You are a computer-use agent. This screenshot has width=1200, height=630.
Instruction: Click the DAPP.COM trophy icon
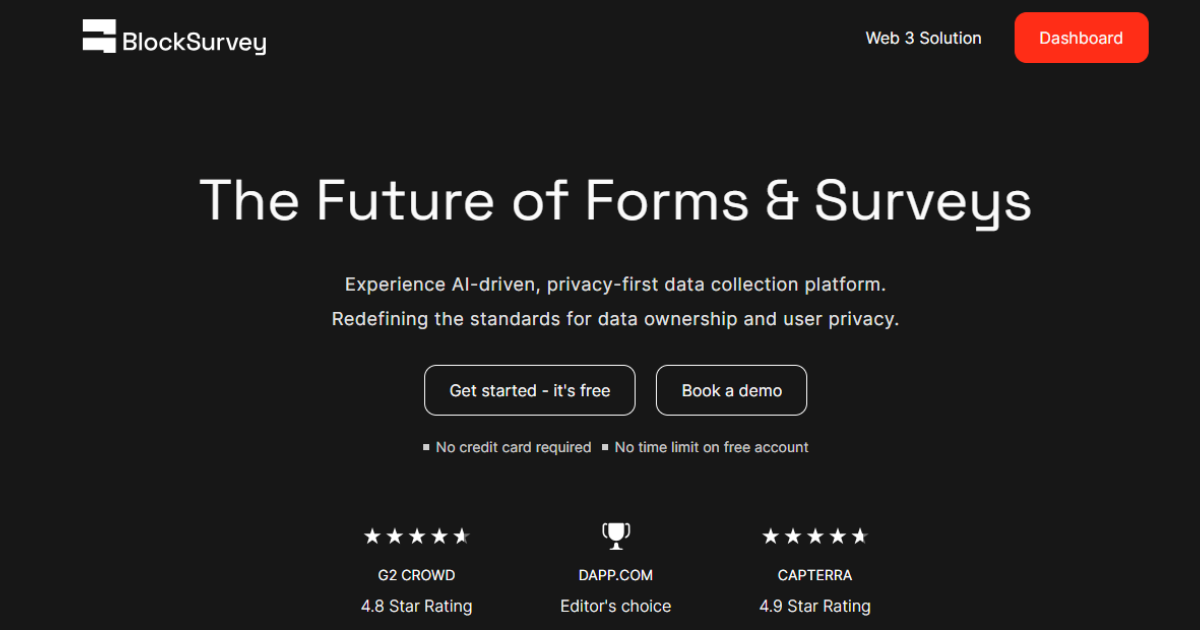(616, 536)
